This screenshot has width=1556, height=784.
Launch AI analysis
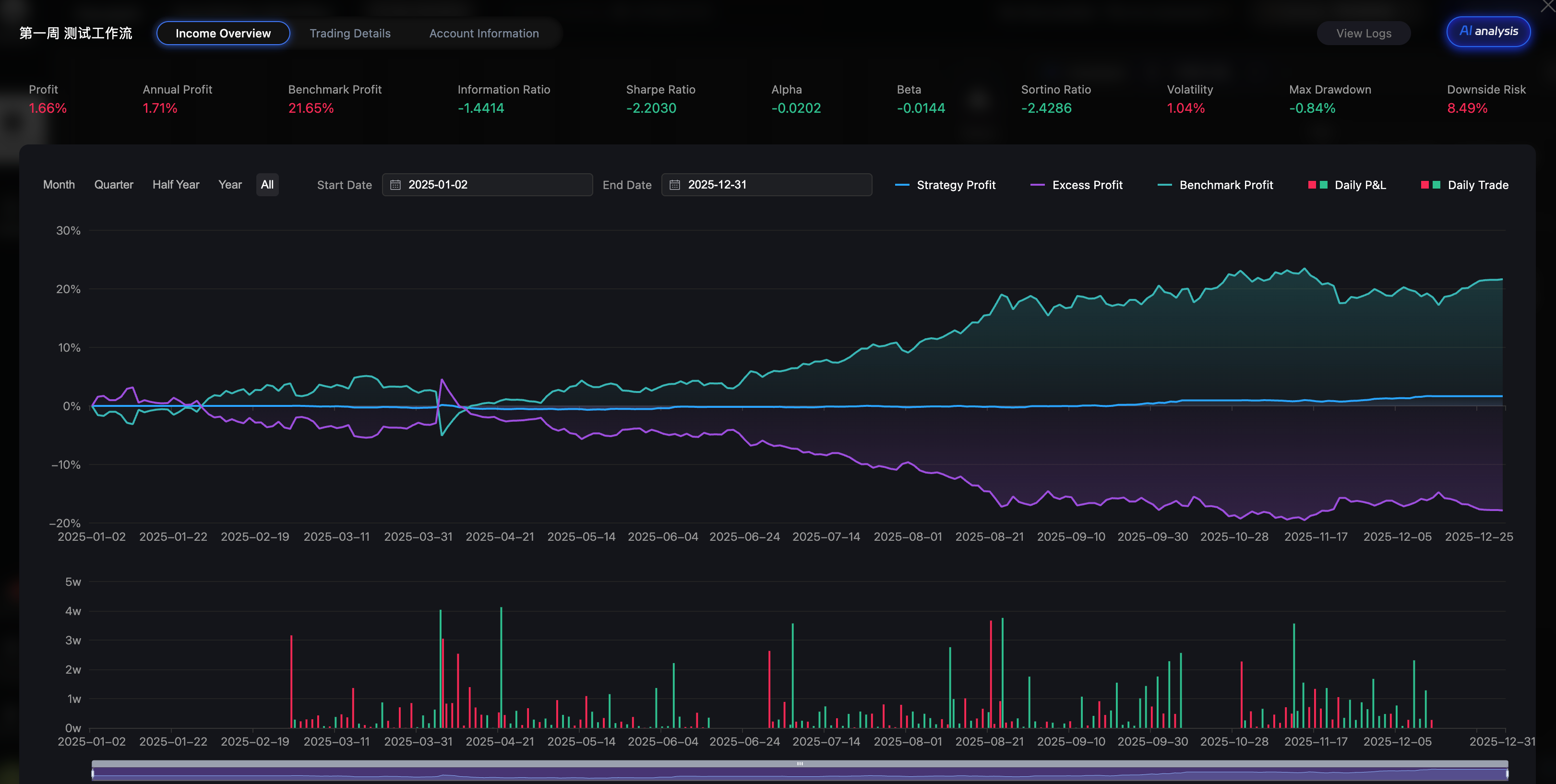[1488, 31]
